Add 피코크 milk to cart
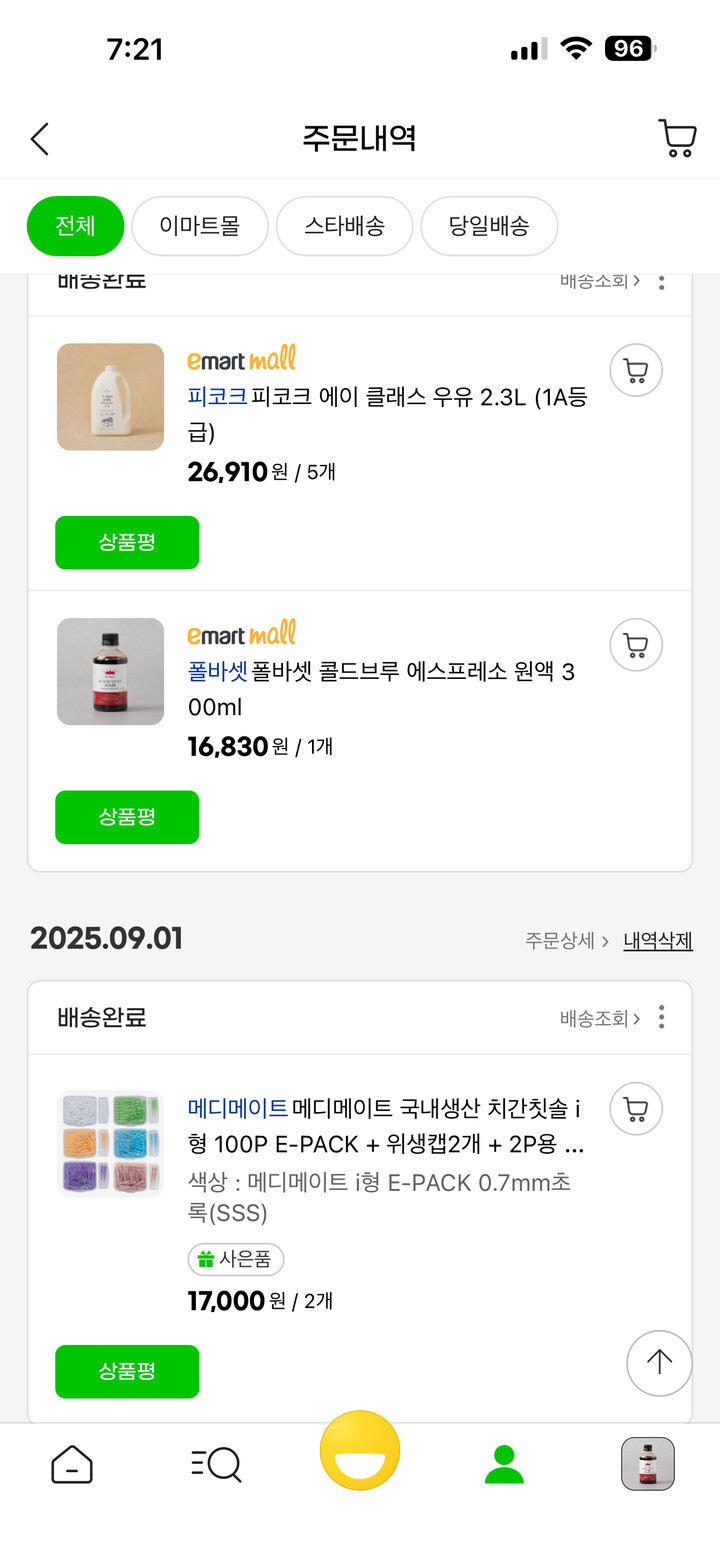720x1561 pixels. [635, 371]
